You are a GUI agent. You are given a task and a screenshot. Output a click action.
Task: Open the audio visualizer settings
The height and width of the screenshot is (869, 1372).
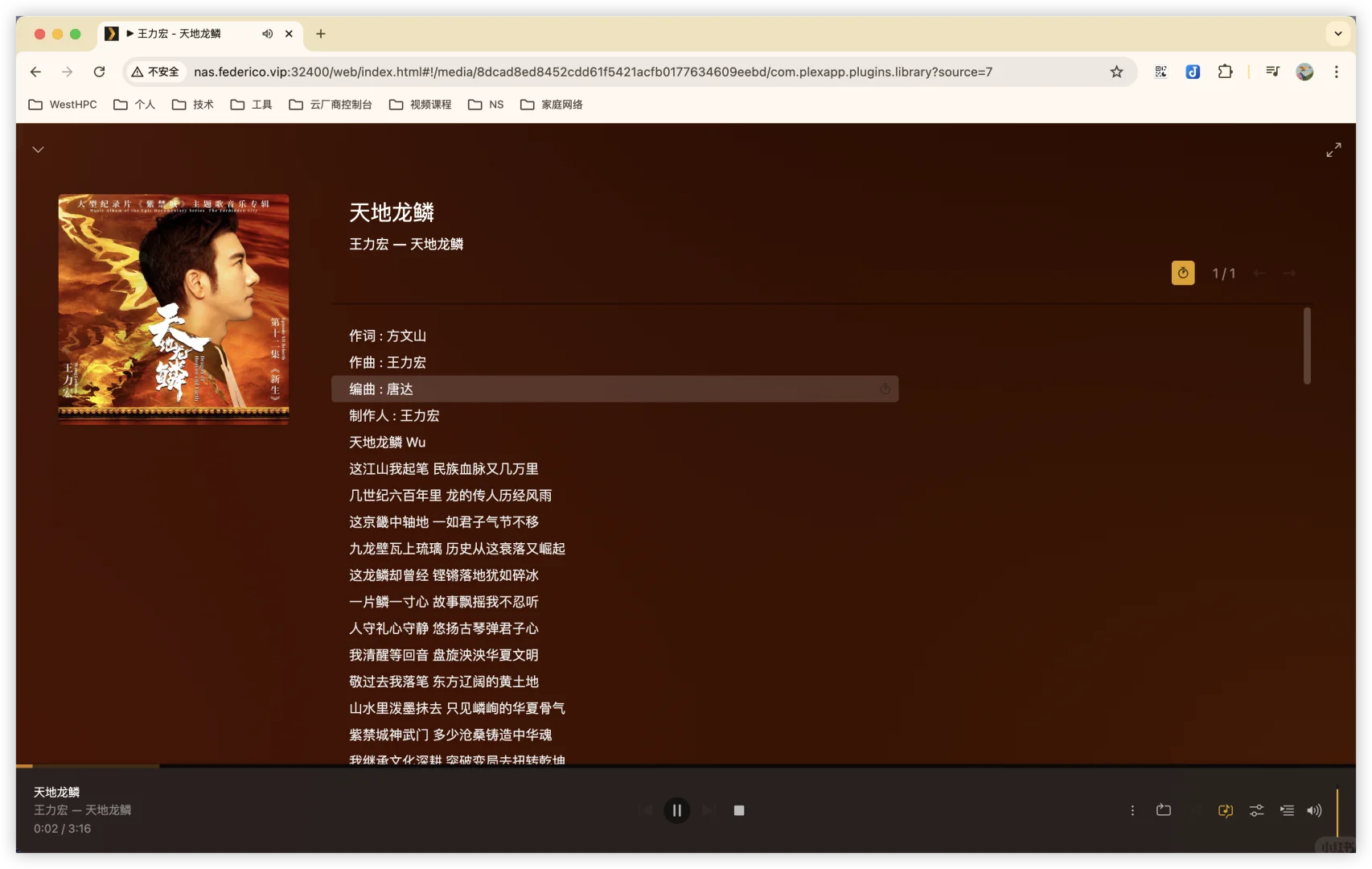[x=1257, y=810]
